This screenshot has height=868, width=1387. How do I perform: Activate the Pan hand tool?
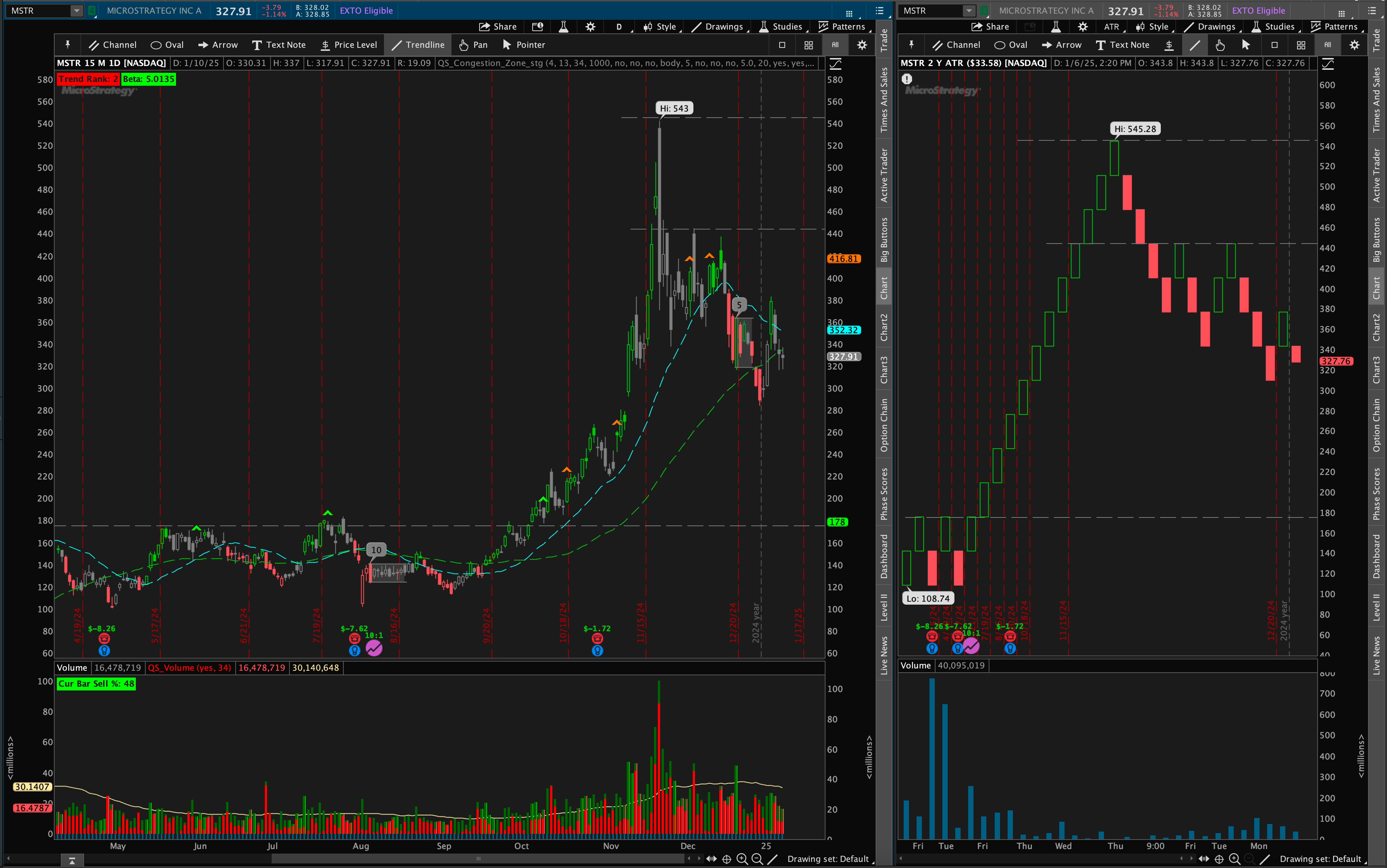point(473,45)
